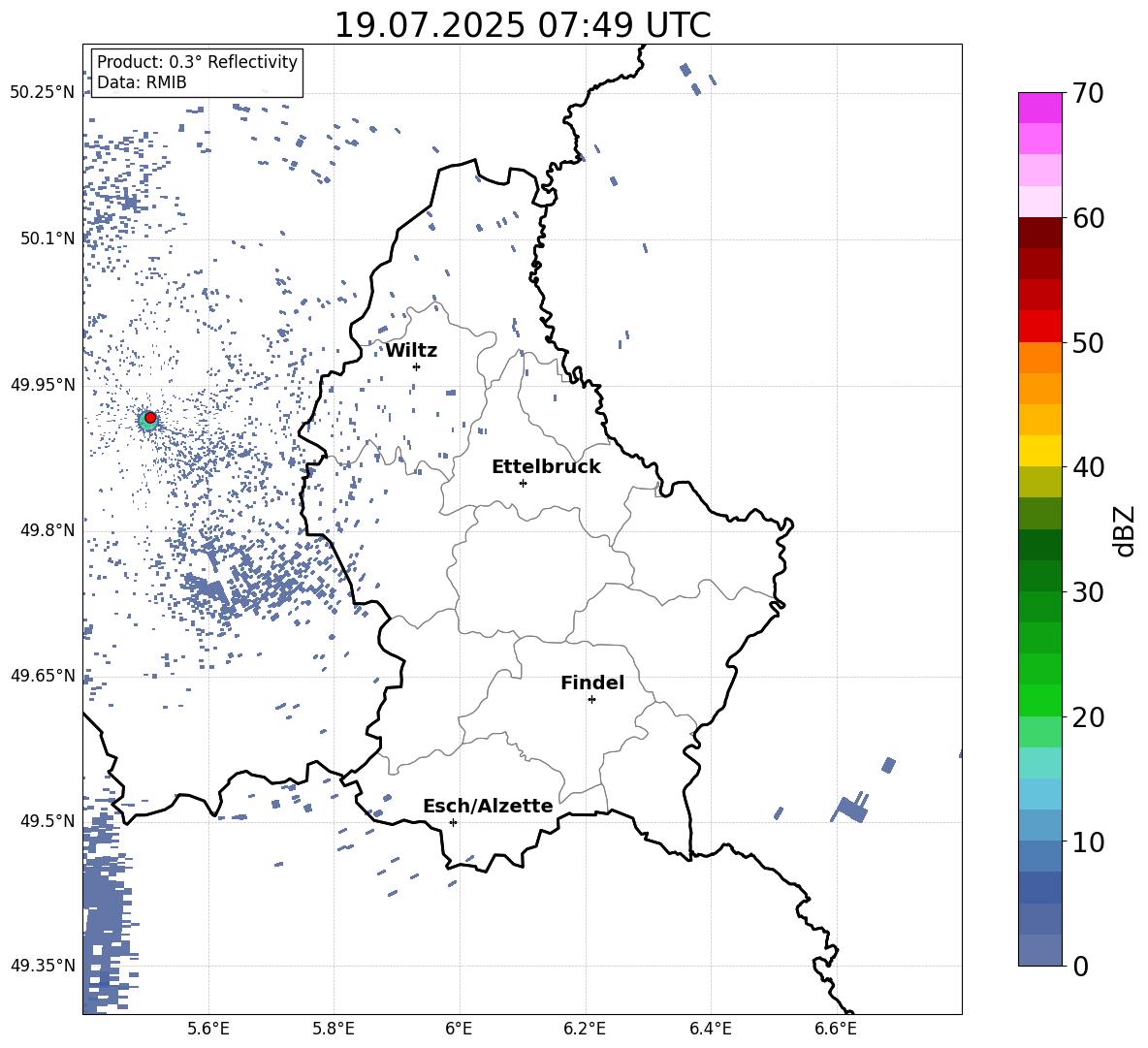Click the Esch/Alzette station cross marker
Screen dimensions: 1148x1048
pyautogui.click(x=453, y=822)
